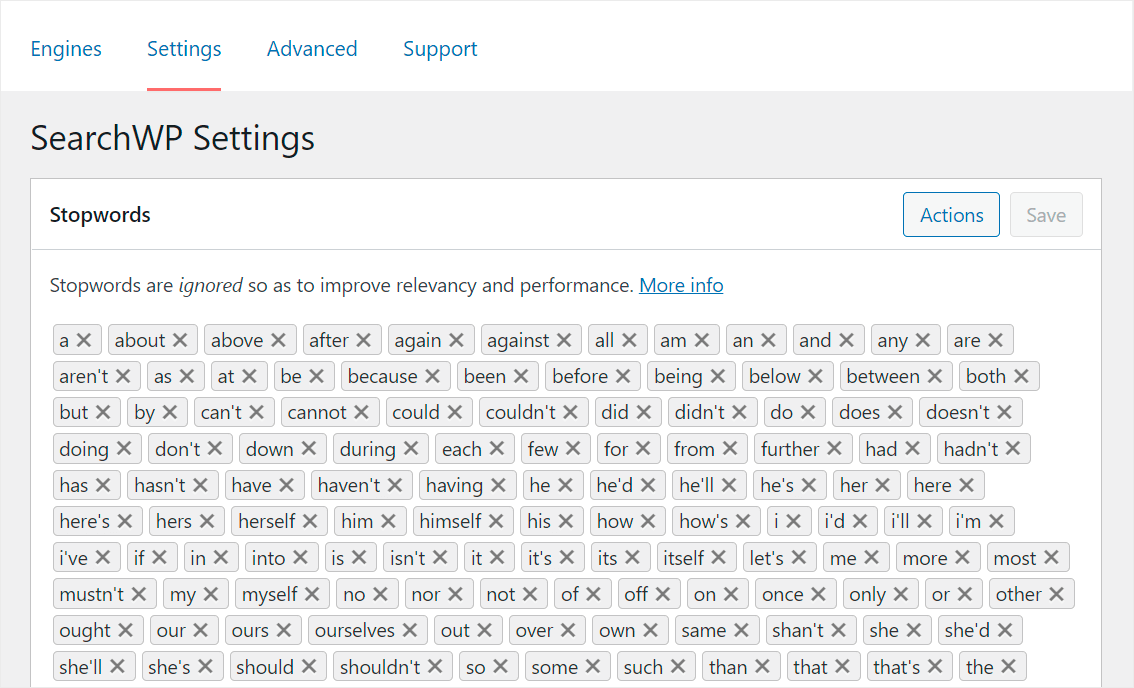Remove 'against' using its X icon
Viewport: 1134px width, 688px height.
coord(564,340)
